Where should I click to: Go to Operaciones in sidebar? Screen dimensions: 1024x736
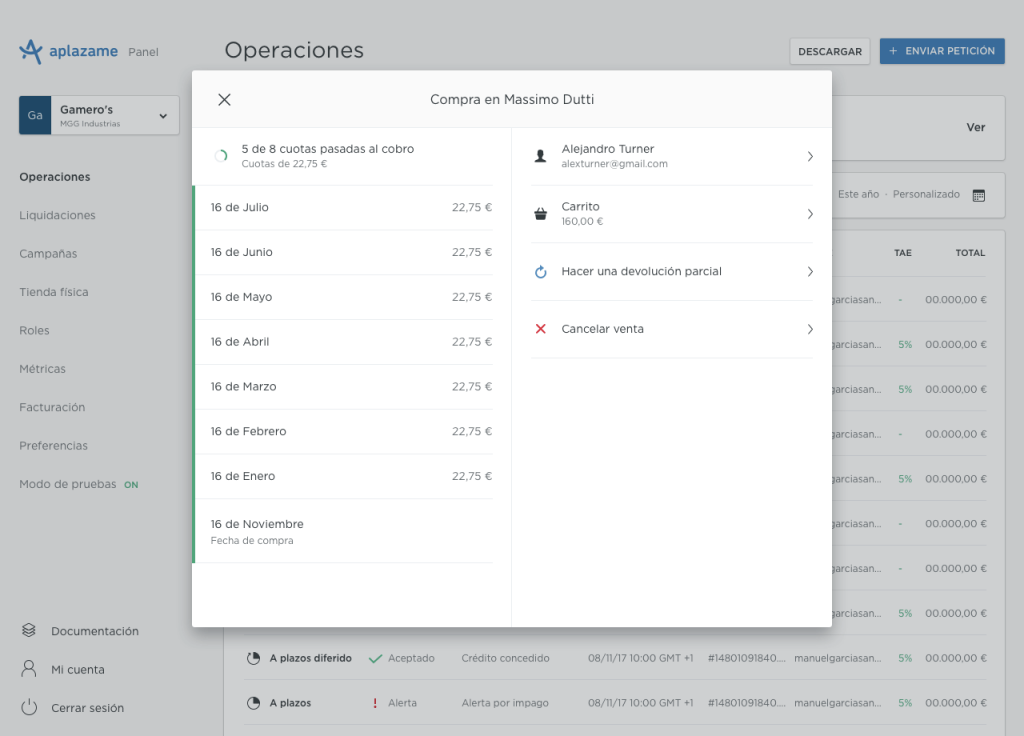55,177
